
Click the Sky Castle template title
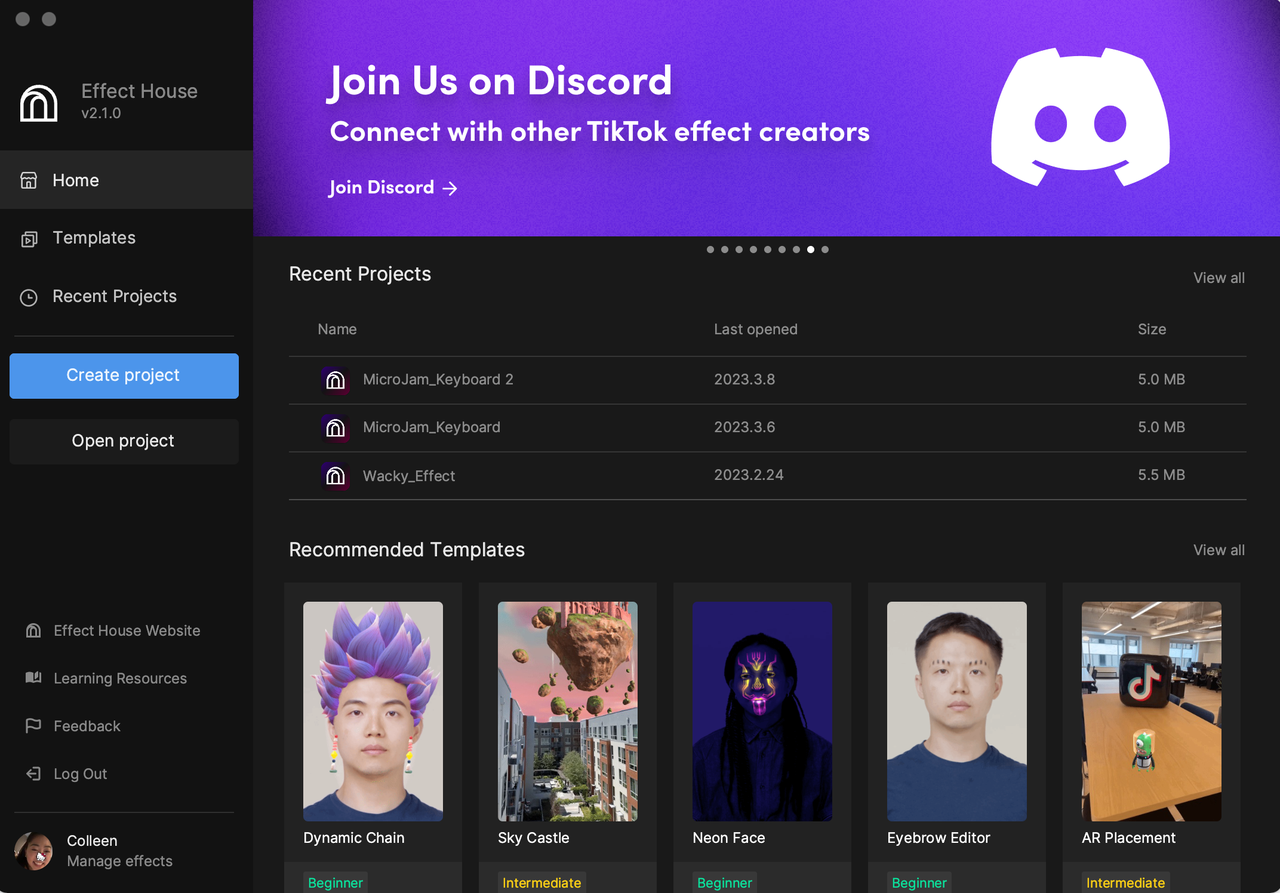(534, 838)
